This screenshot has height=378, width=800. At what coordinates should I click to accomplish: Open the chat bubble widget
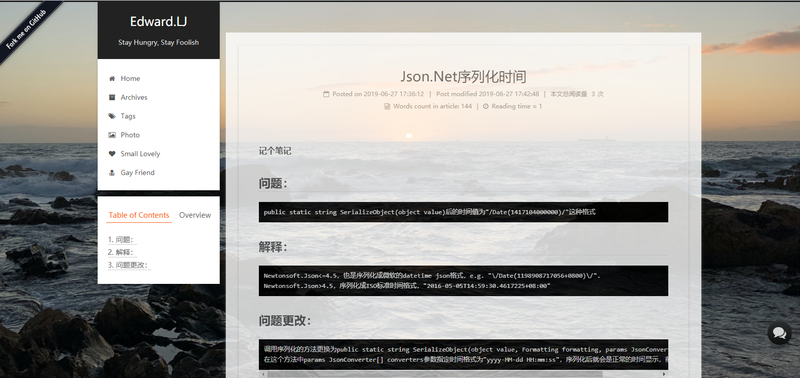pos(779,333)
